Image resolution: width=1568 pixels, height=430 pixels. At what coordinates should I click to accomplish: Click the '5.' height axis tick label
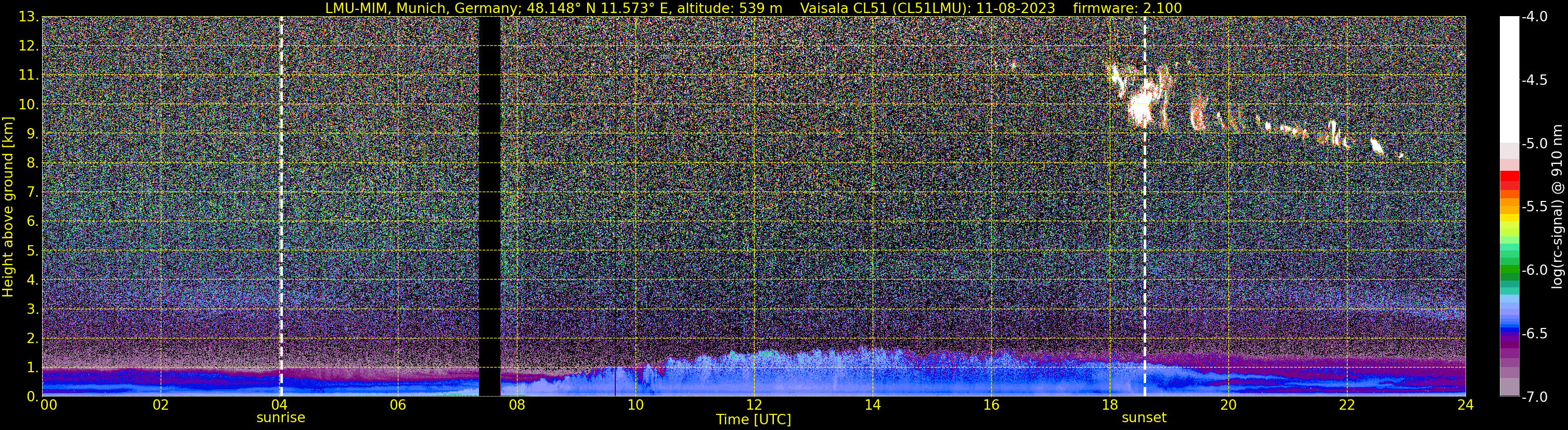(33, 250)
